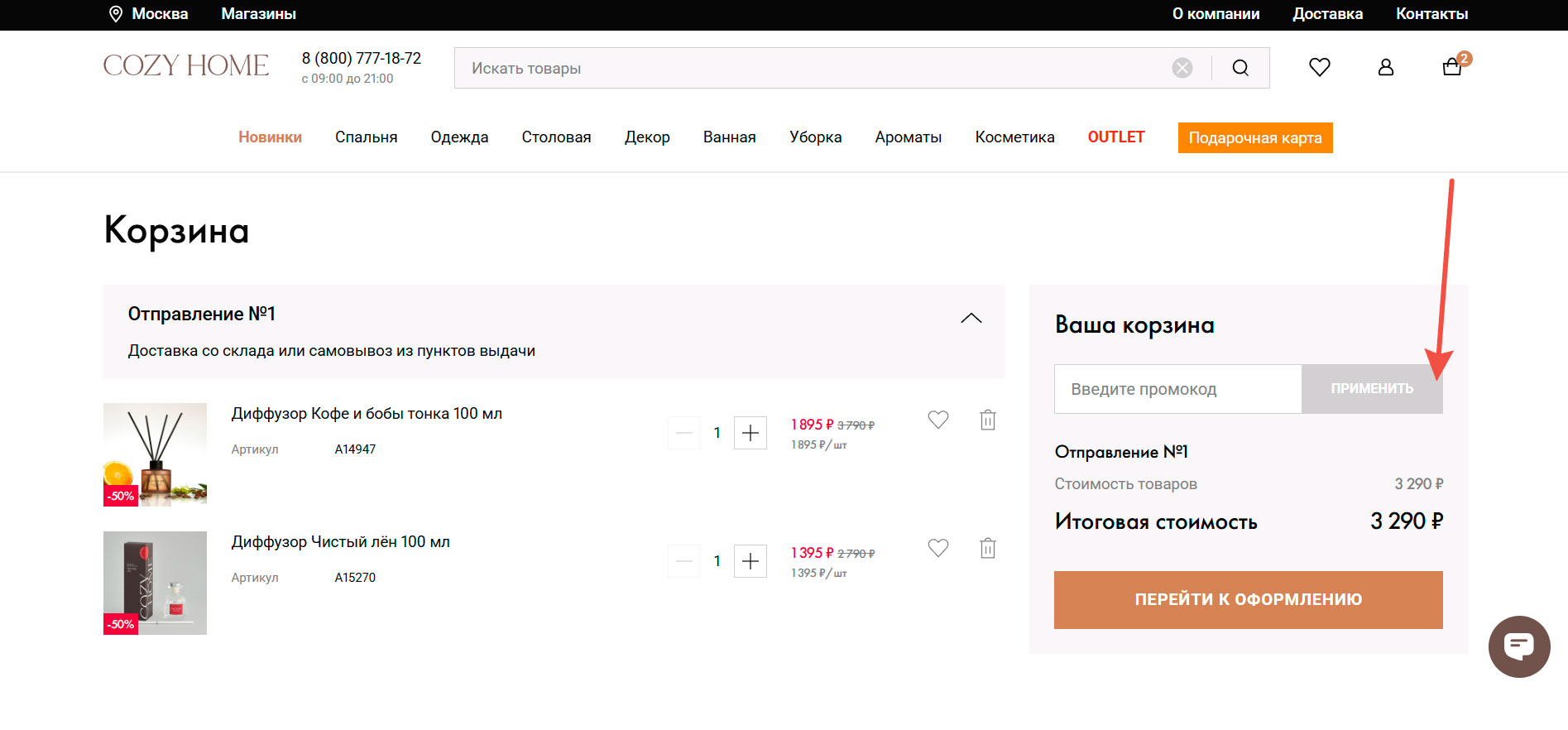The width and height of the screenshot is (1568, 730).
Task: Open the OUTLET category
Action: pyautogui.click(x=1116, y=137)
